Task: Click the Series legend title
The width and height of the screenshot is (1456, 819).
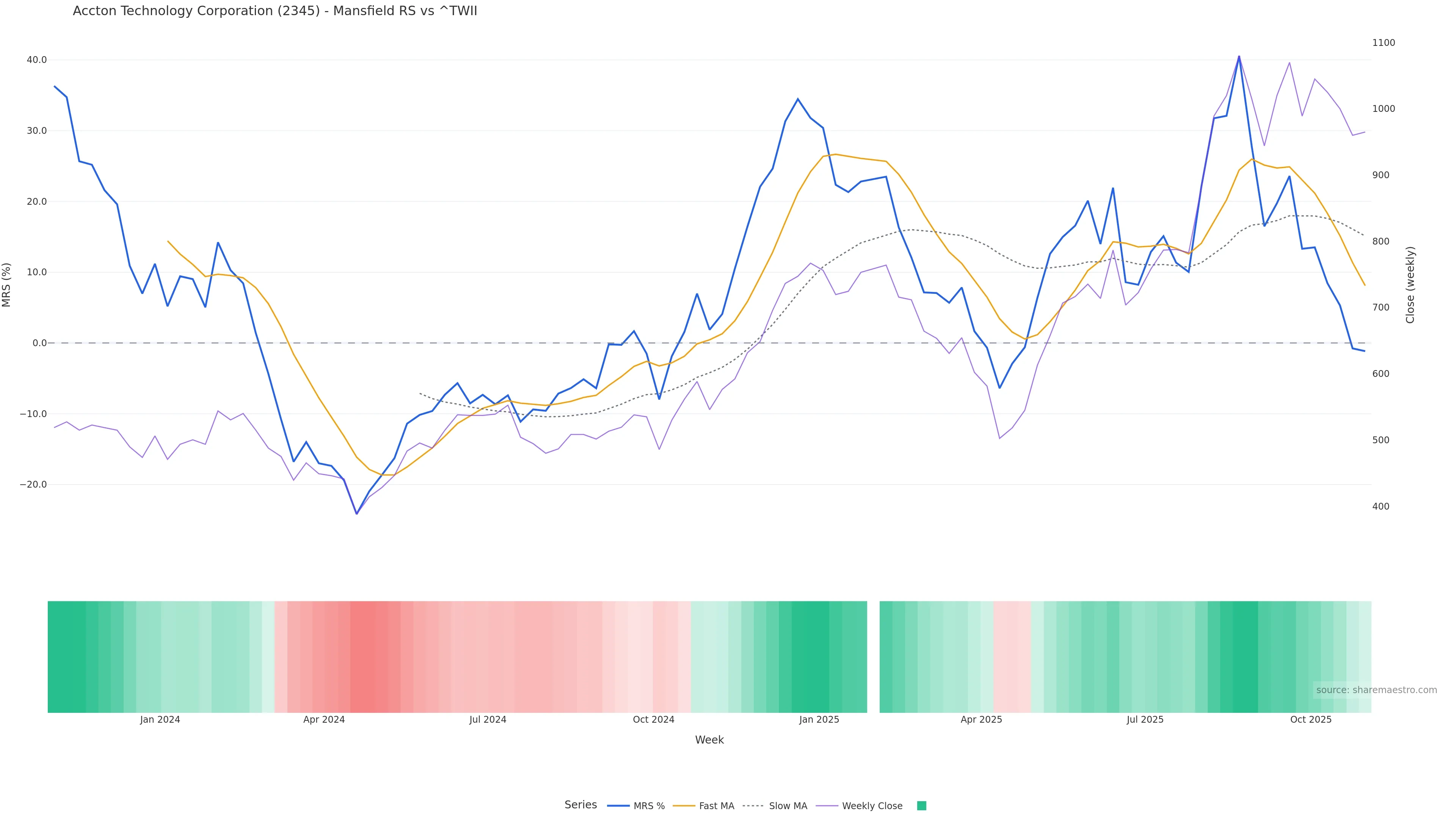Action: point(581,805)
